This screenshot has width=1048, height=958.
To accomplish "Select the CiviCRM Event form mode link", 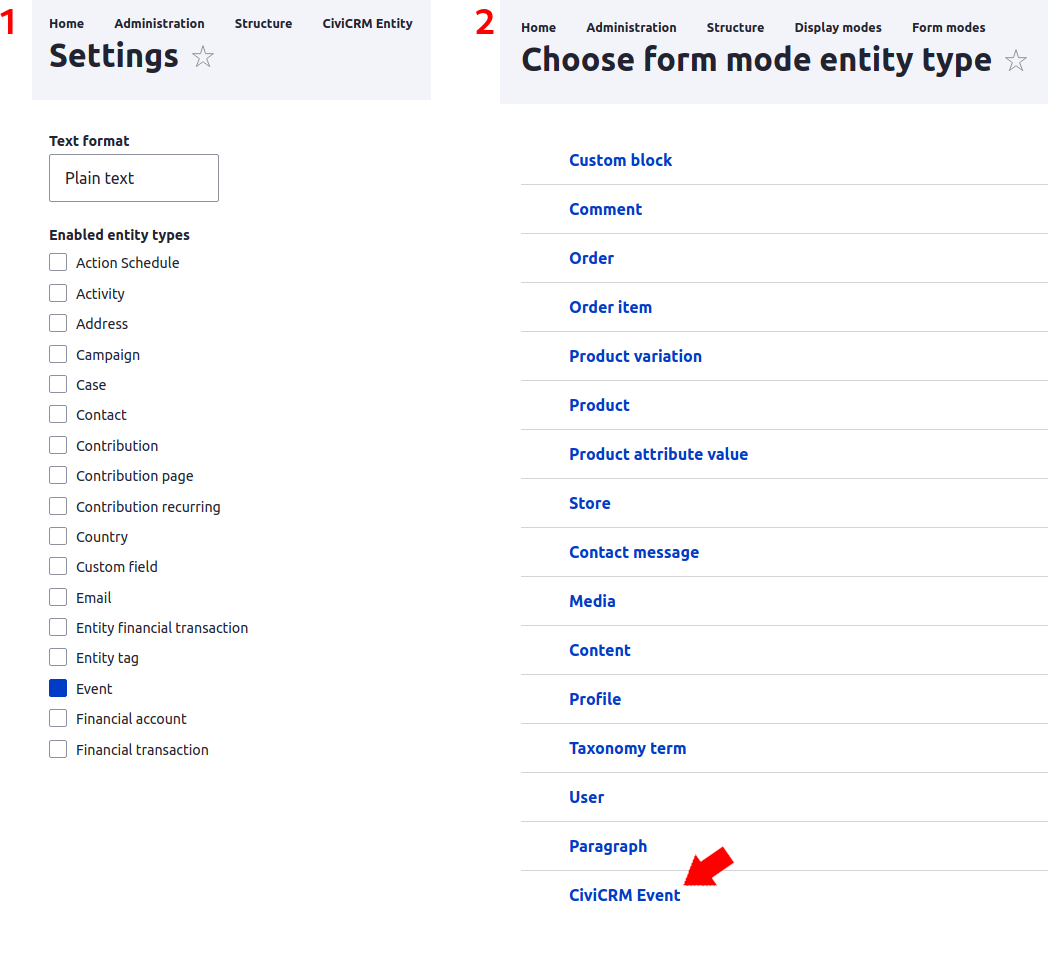I will pos(624,895).
